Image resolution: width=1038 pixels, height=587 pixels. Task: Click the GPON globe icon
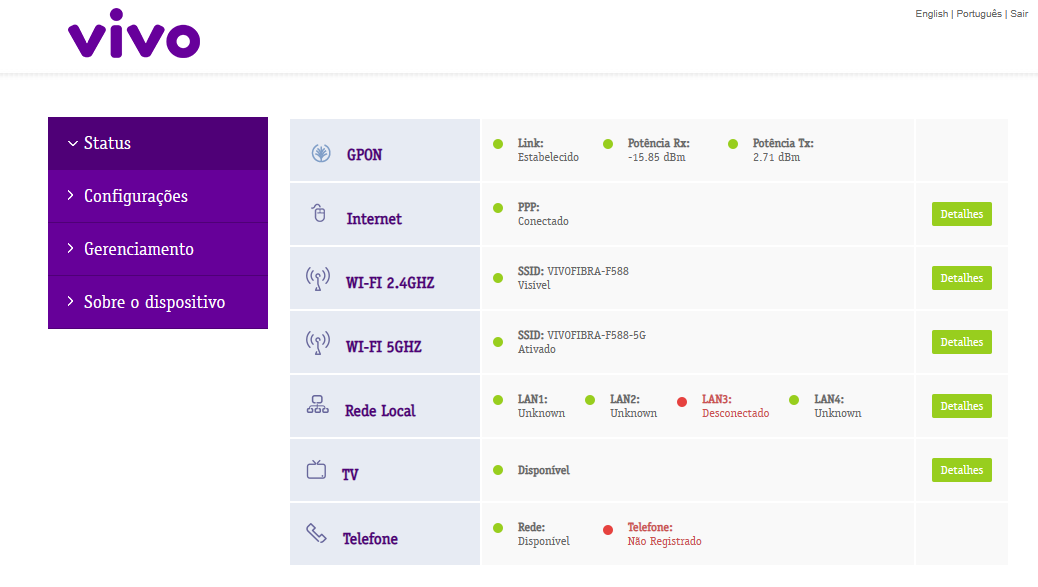pyautogui.click(x=321, y=154)
